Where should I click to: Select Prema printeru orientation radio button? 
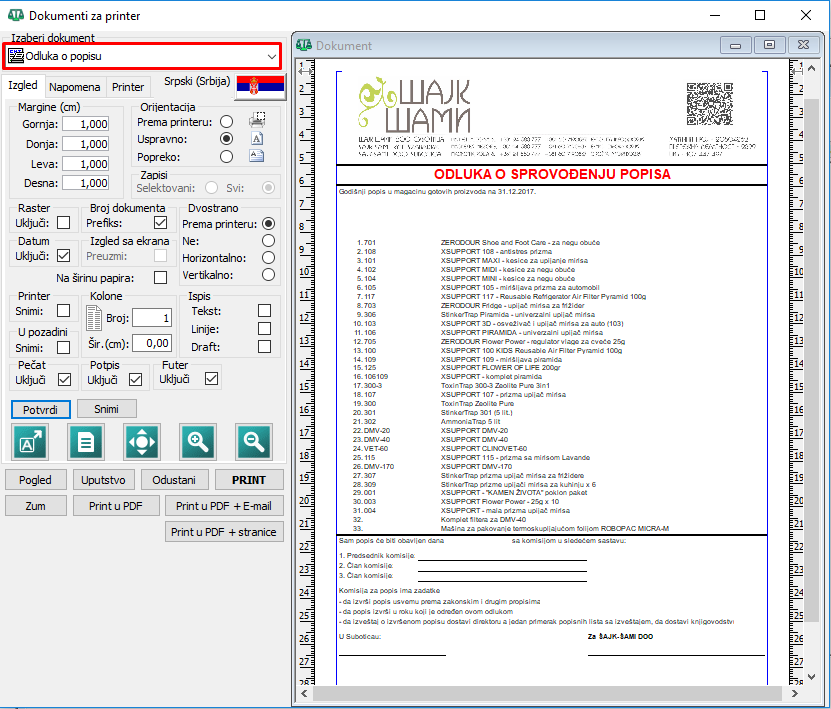point(226,122)
